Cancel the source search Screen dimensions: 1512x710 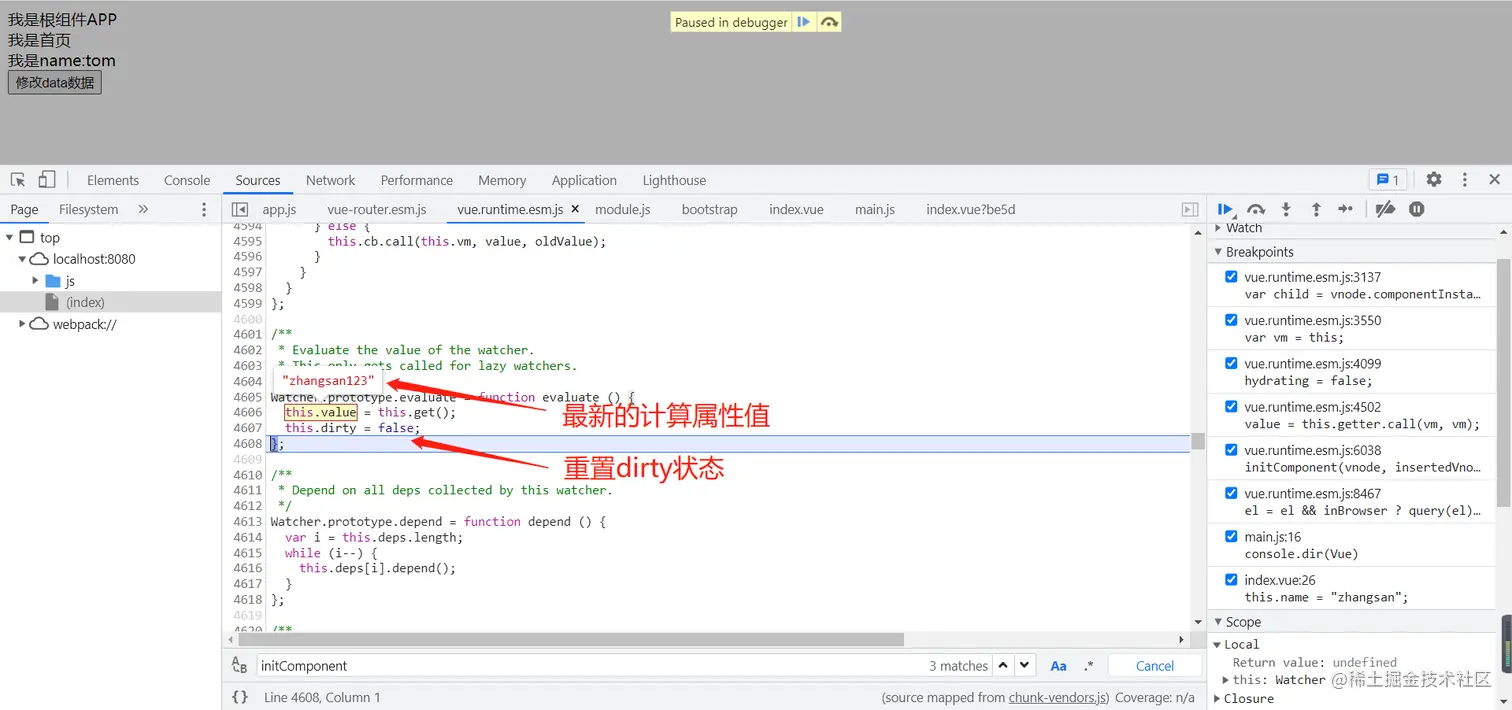1155,666
